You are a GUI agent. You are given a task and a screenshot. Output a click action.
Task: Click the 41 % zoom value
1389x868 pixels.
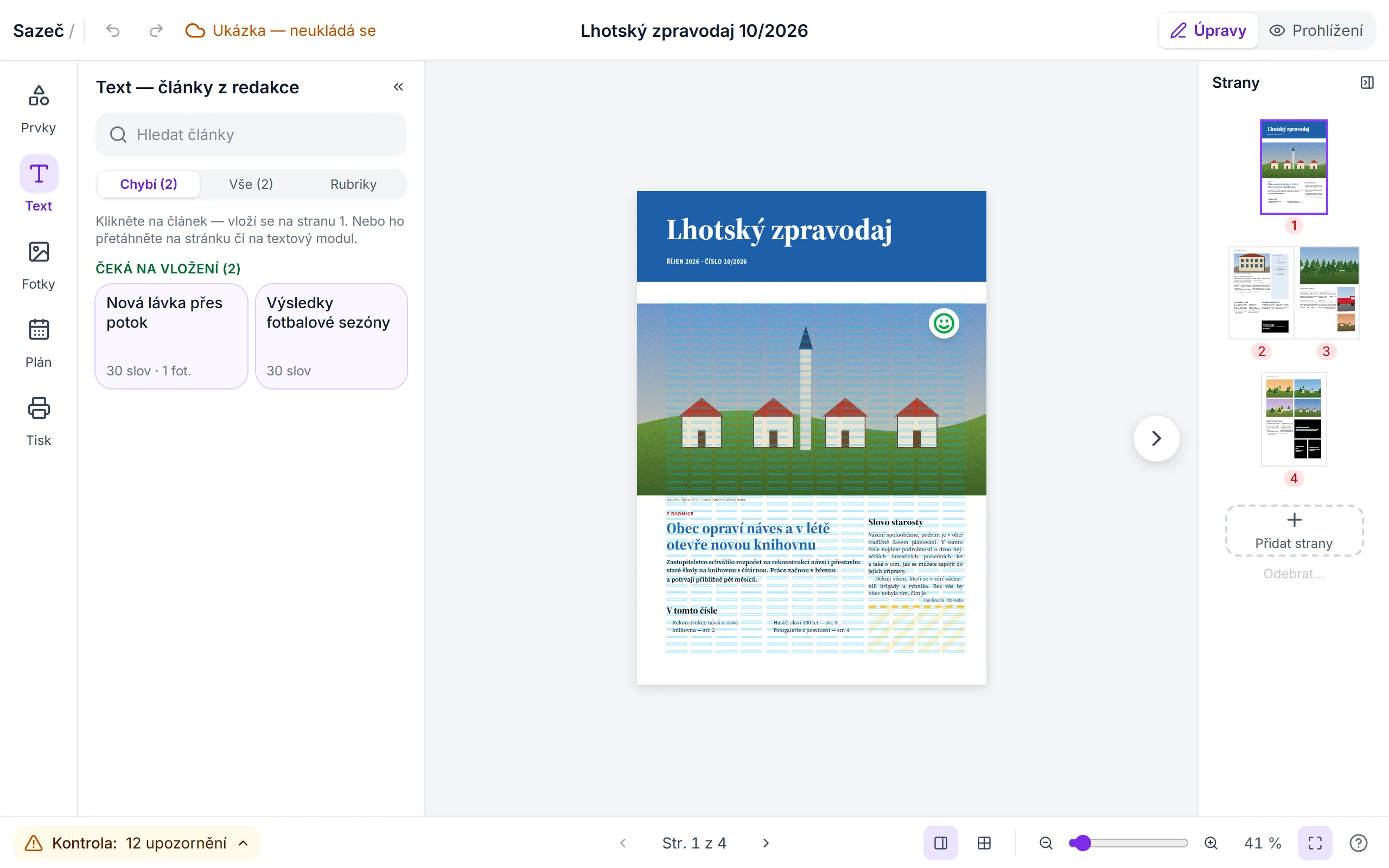coord(1262,843)
